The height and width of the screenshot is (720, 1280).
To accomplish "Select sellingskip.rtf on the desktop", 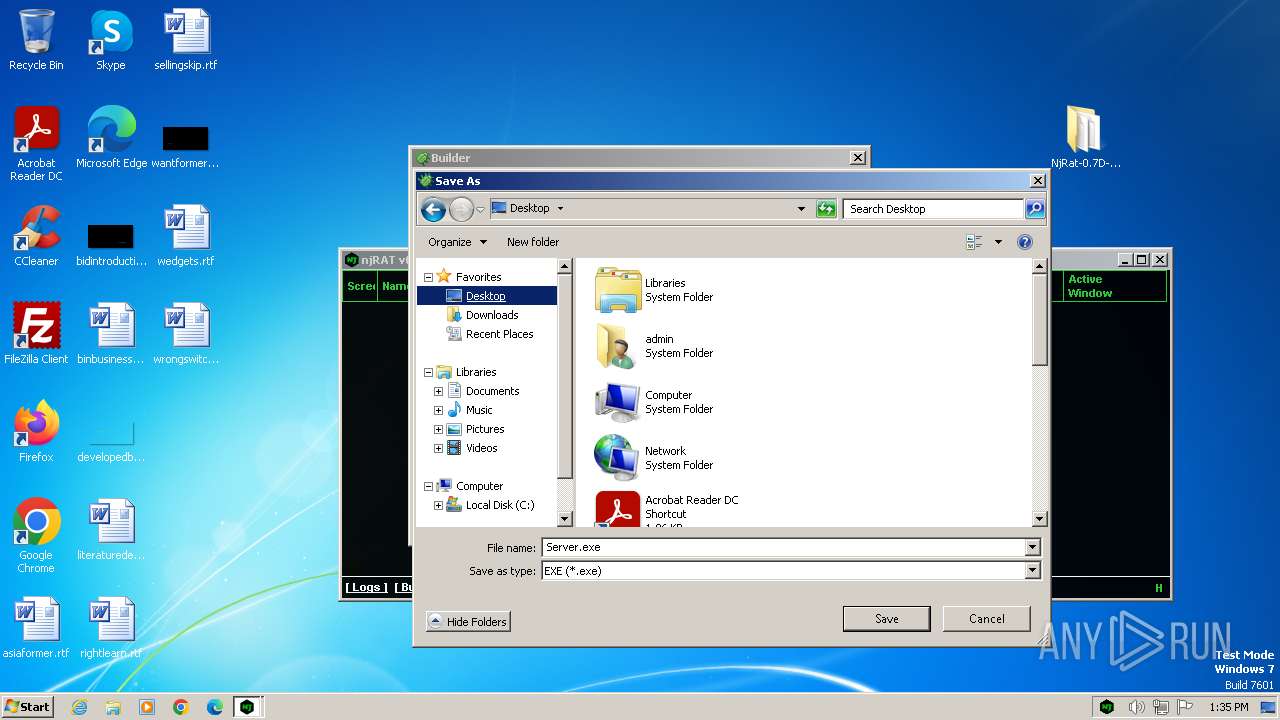I will (186, 40).
